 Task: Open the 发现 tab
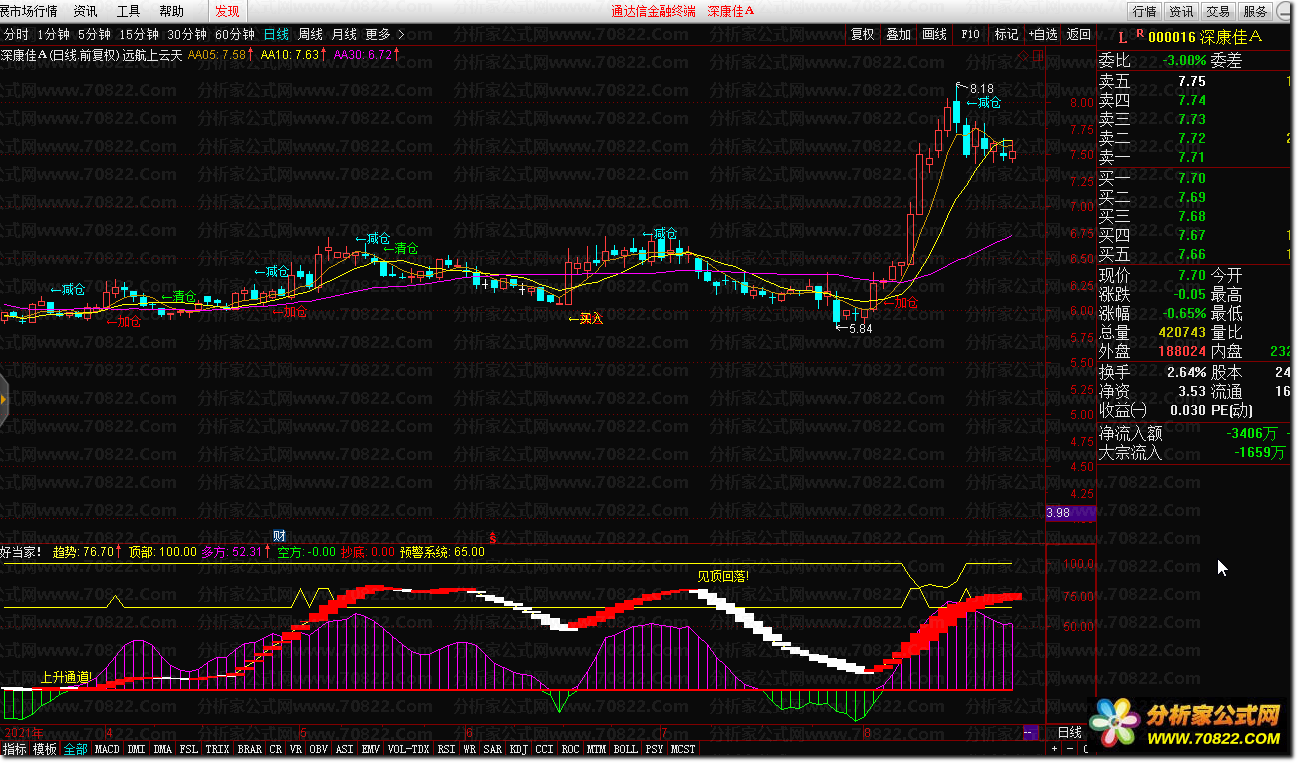(x=227, y=11)
